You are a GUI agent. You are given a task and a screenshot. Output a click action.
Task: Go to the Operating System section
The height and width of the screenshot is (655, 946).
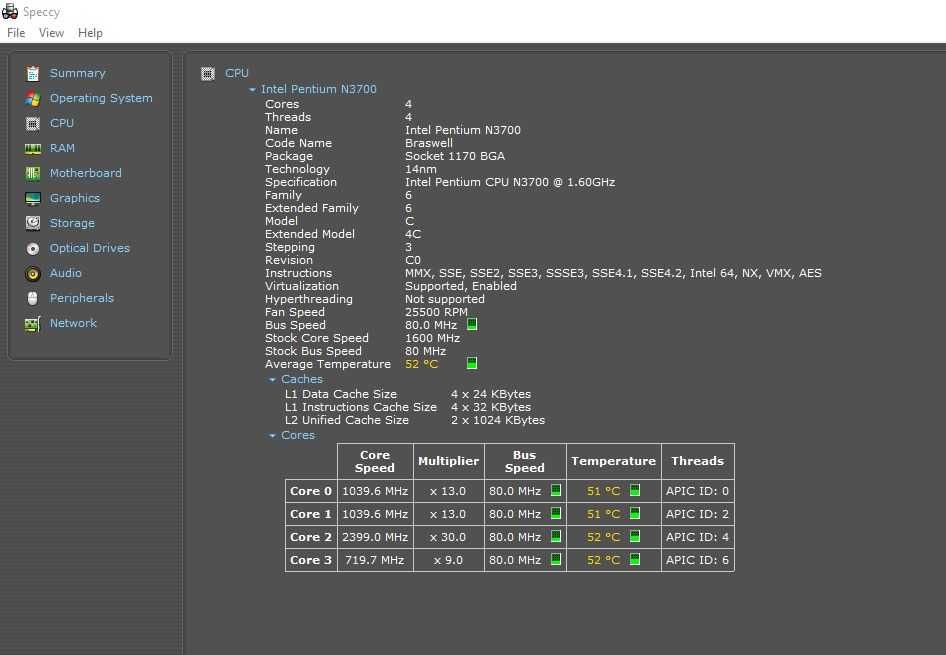101,98
